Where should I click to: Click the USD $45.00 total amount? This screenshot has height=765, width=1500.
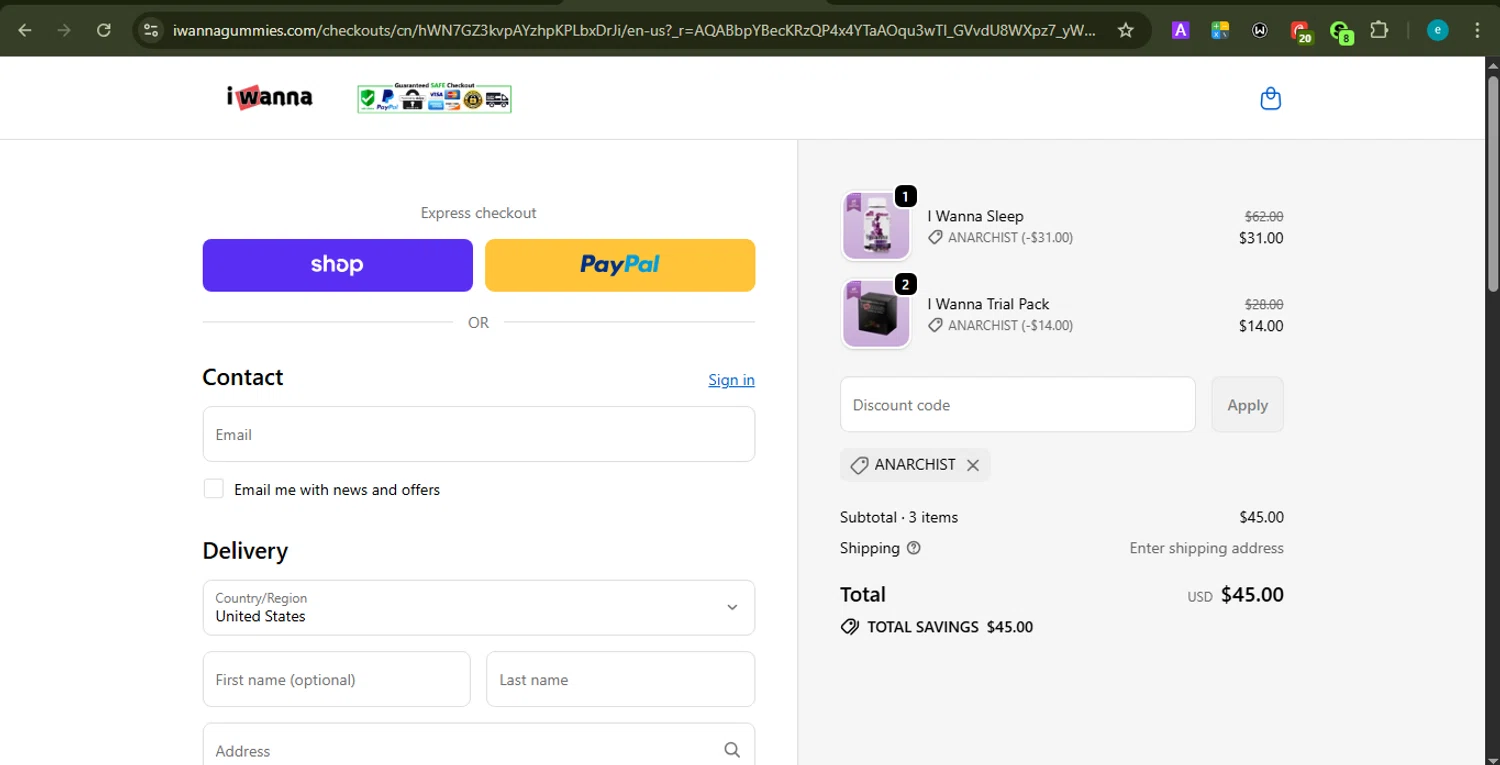pyautogui.click(x=1235, y=595)
